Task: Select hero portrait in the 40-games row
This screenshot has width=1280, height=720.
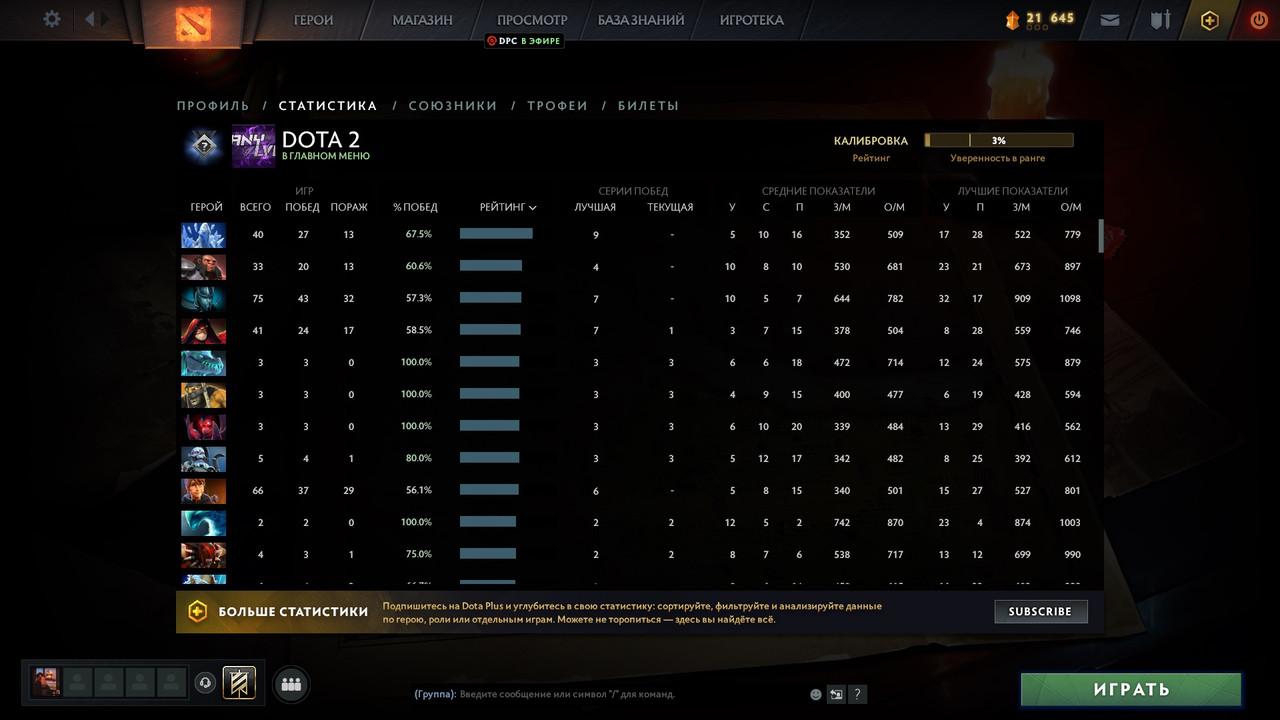Action: (203, 235)
